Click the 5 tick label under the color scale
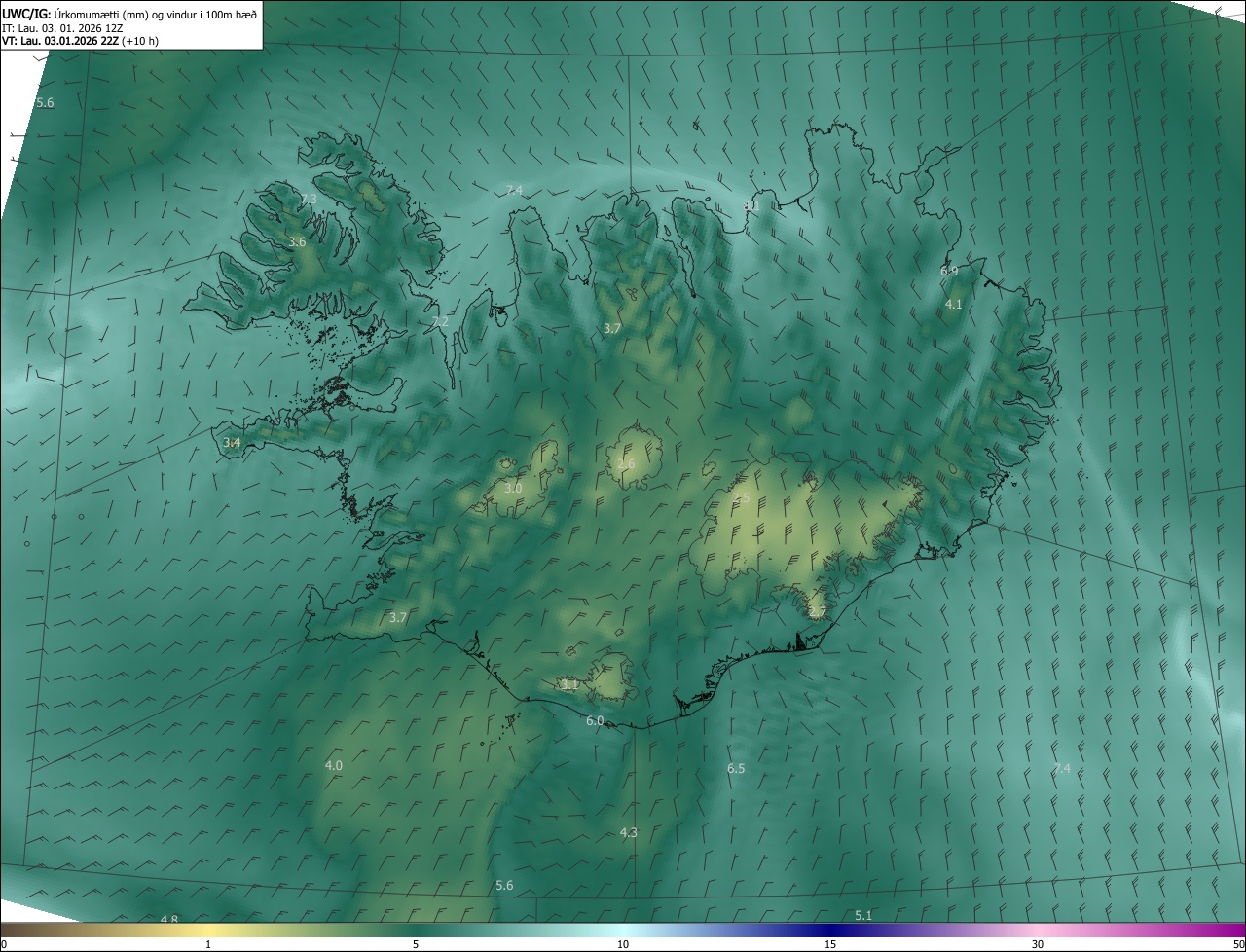 pos(416,945)
